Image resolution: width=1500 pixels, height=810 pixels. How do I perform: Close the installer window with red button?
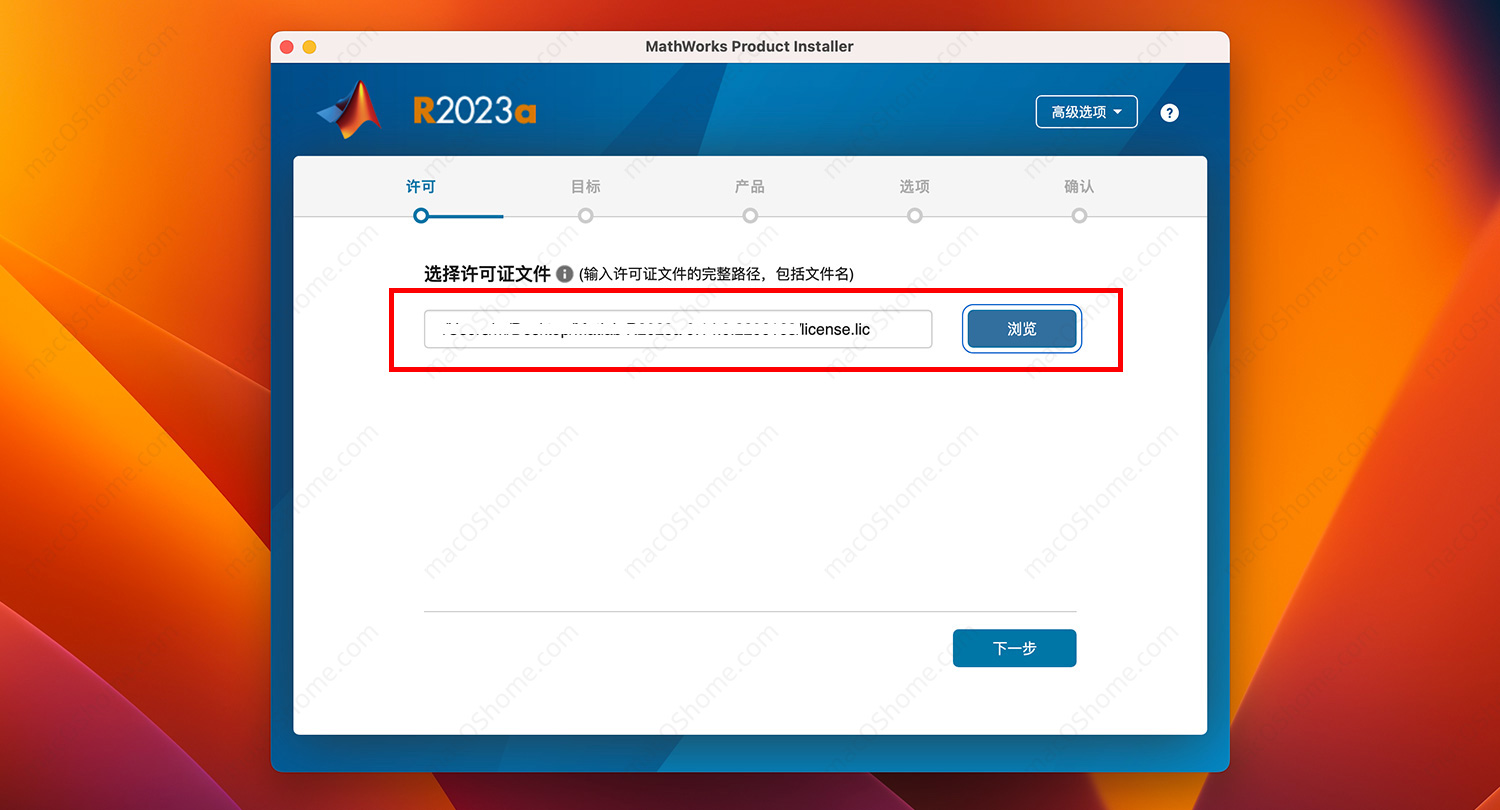point(287,47)
